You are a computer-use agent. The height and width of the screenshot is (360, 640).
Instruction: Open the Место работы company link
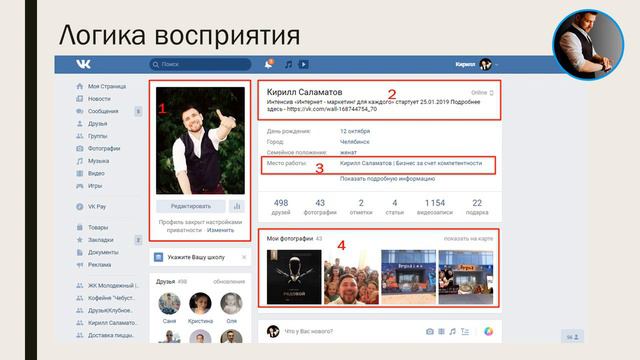(x=411, y=163)
